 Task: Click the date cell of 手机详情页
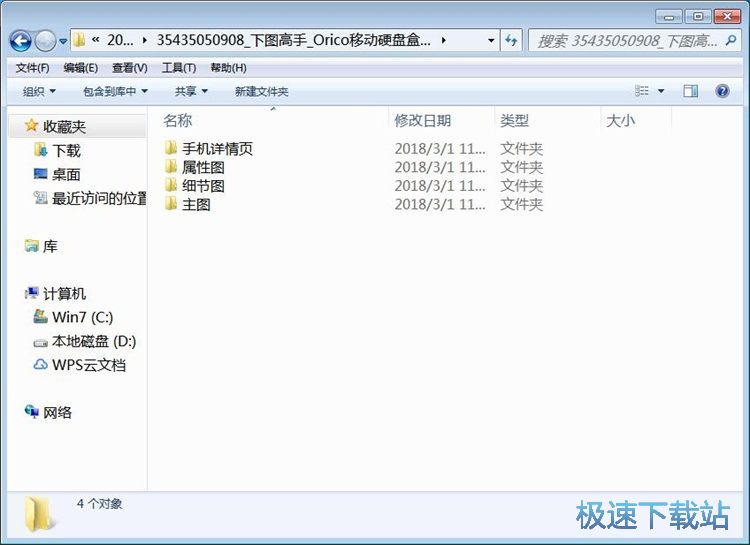[440, 149]
